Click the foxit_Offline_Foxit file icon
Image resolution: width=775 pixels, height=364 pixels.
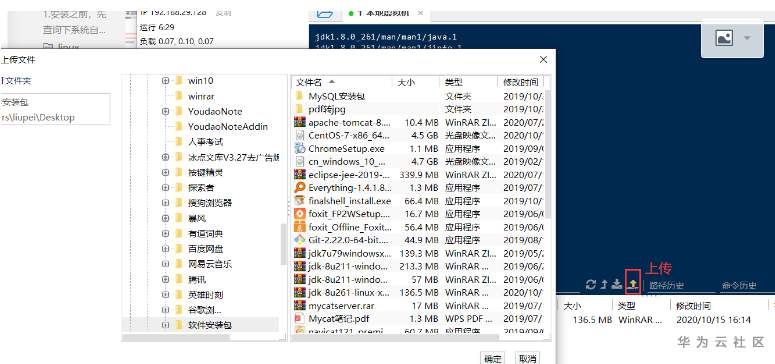300,227
